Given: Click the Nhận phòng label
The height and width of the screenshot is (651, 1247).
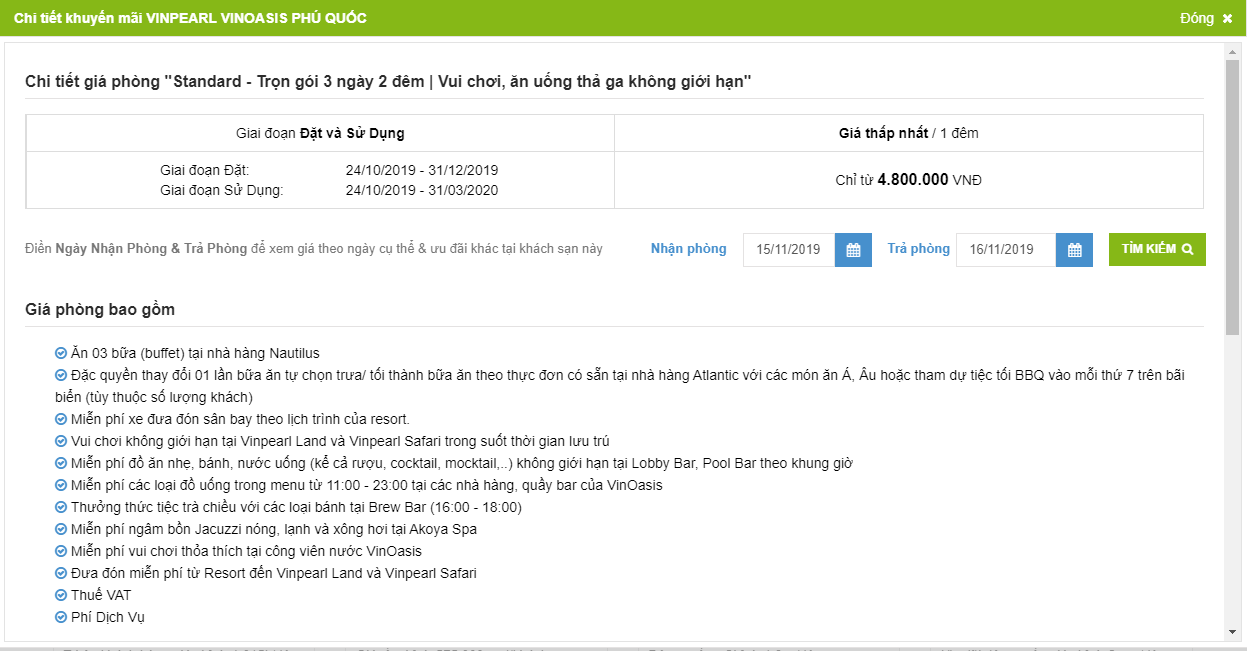Looking at the screenshot, I should pos(688,249).
